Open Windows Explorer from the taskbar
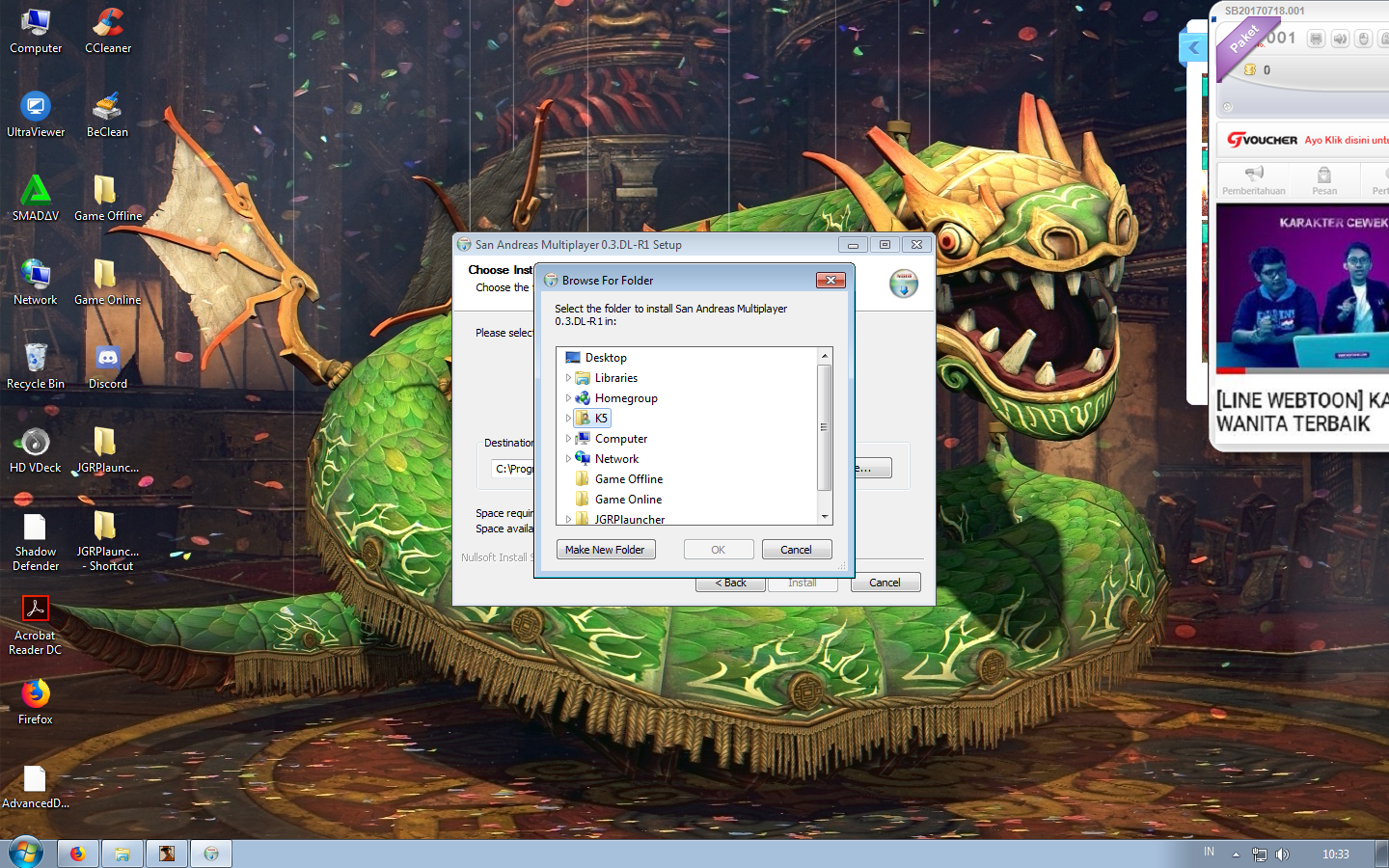 [x=123, y=854]
